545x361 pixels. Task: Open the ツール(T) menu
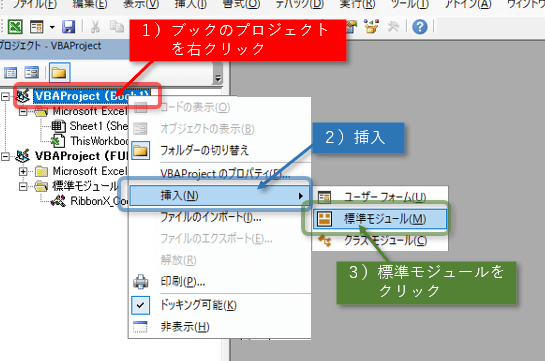409,5
